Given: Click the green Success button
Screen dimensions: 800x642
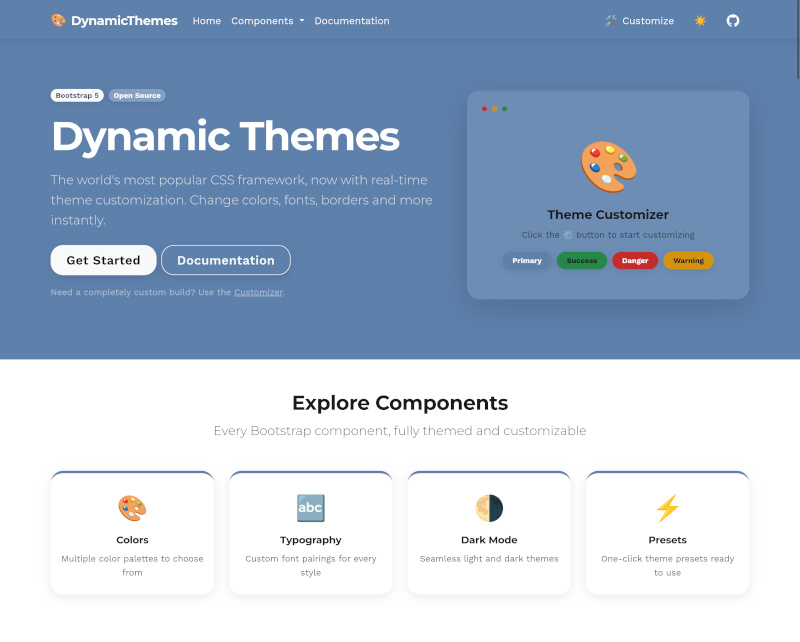Looking at the screenshot, I should 581,260.
